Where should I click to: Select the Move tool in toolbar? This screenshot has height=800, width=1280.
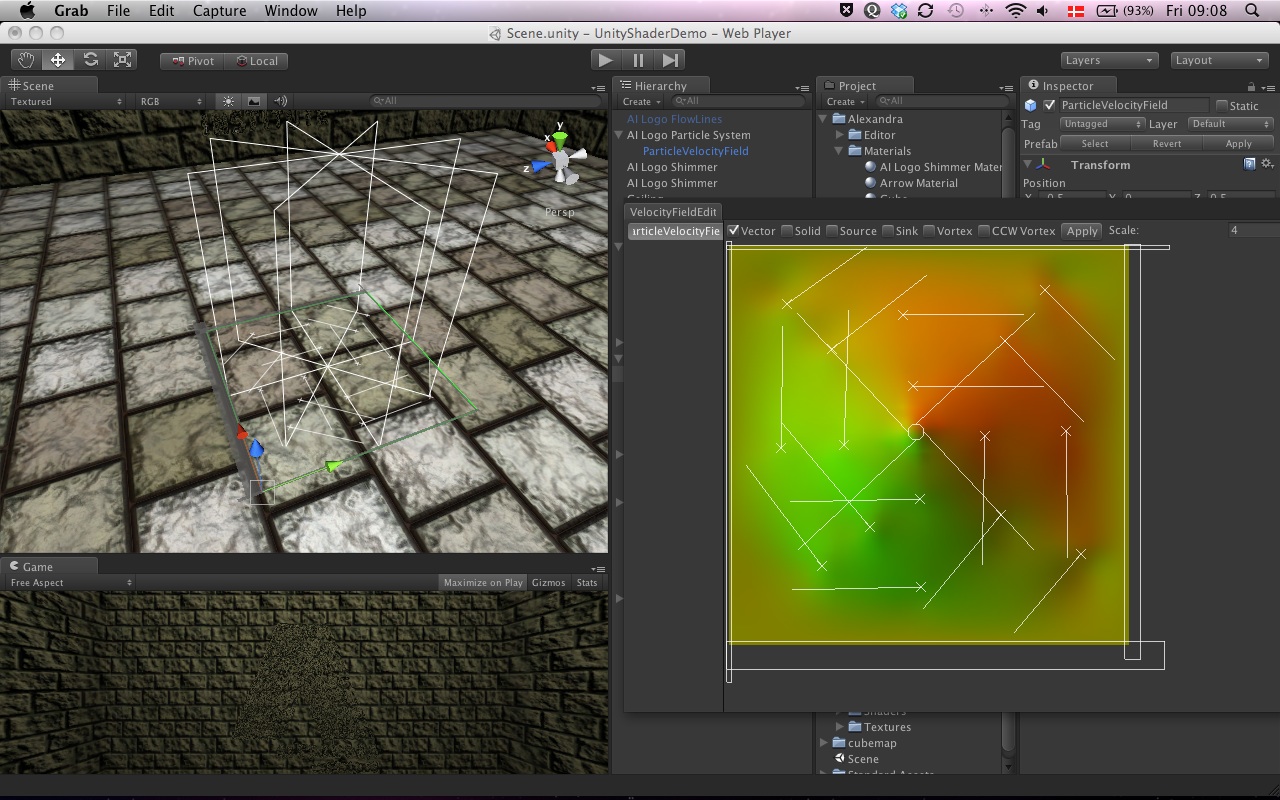coord(58,60)
